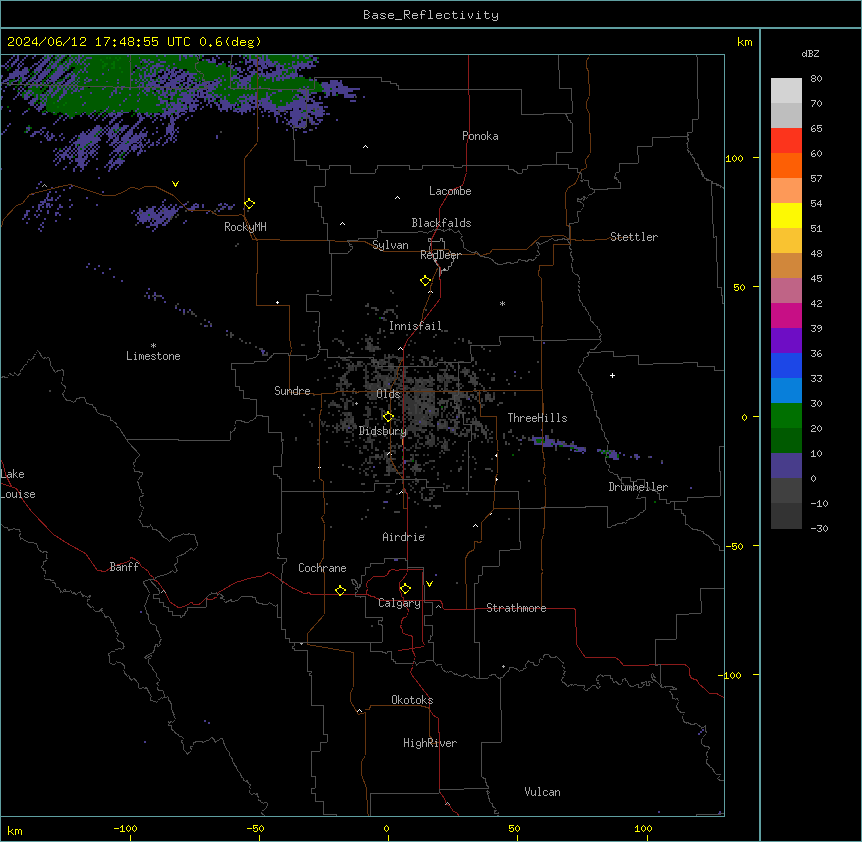Click the Olds city label
Screen dimensions: 862x842
[x=388, y=394]
